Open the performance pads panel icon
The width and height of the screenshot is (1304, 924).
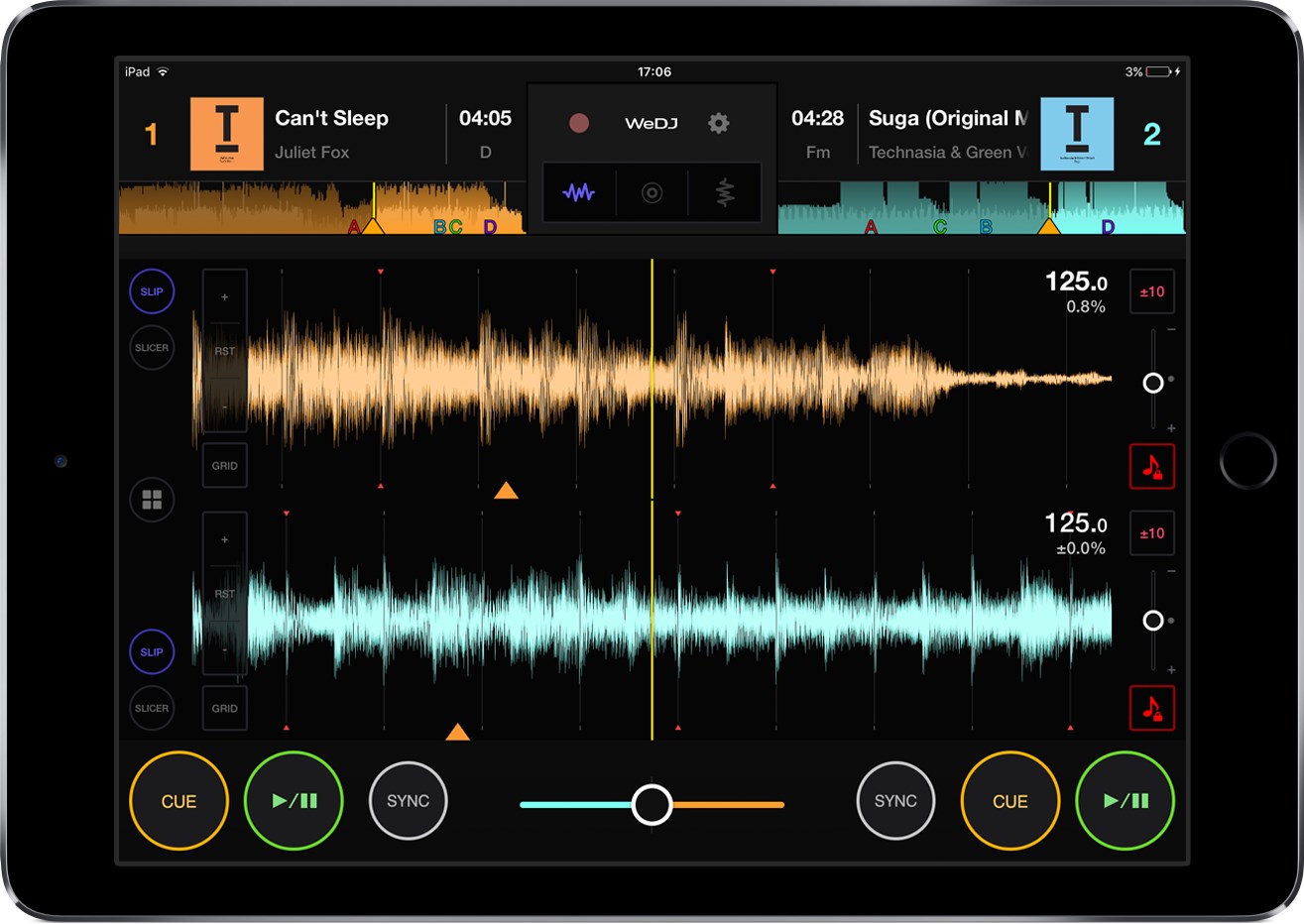[x=152, y=500]
